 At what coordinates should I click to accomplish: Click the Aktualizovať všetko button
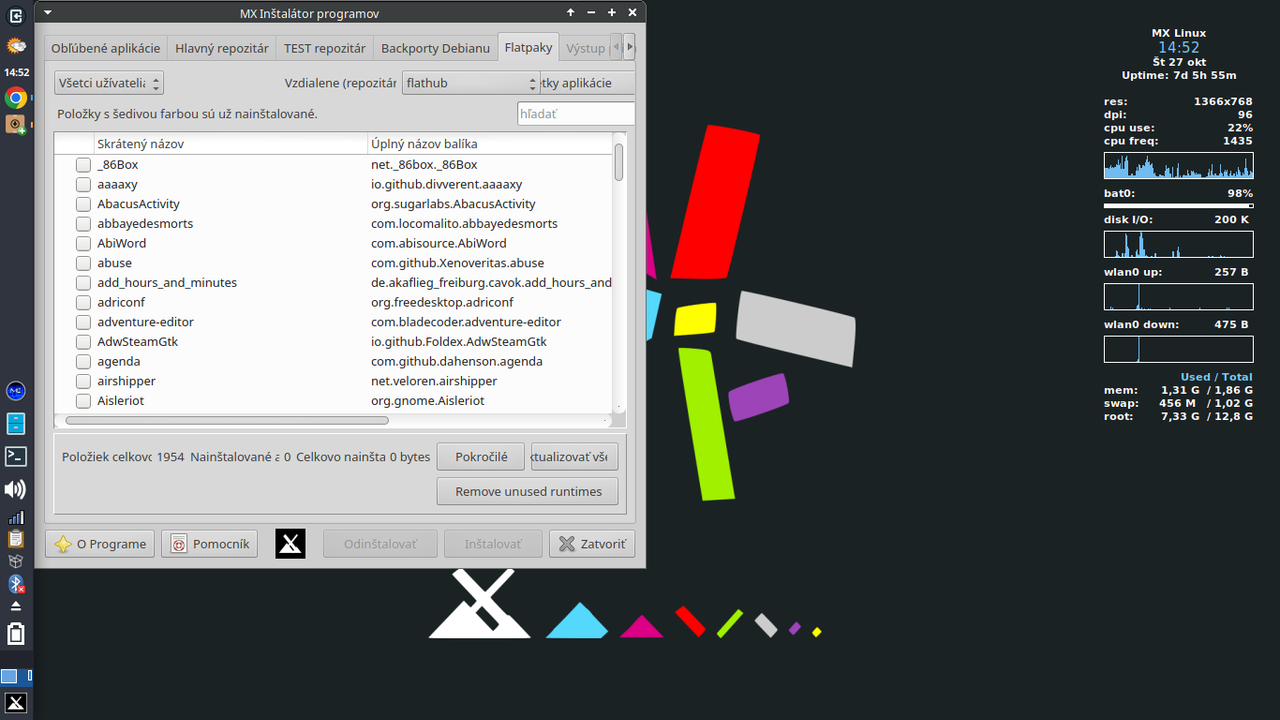pyautogui.click(x=574, y=457)
